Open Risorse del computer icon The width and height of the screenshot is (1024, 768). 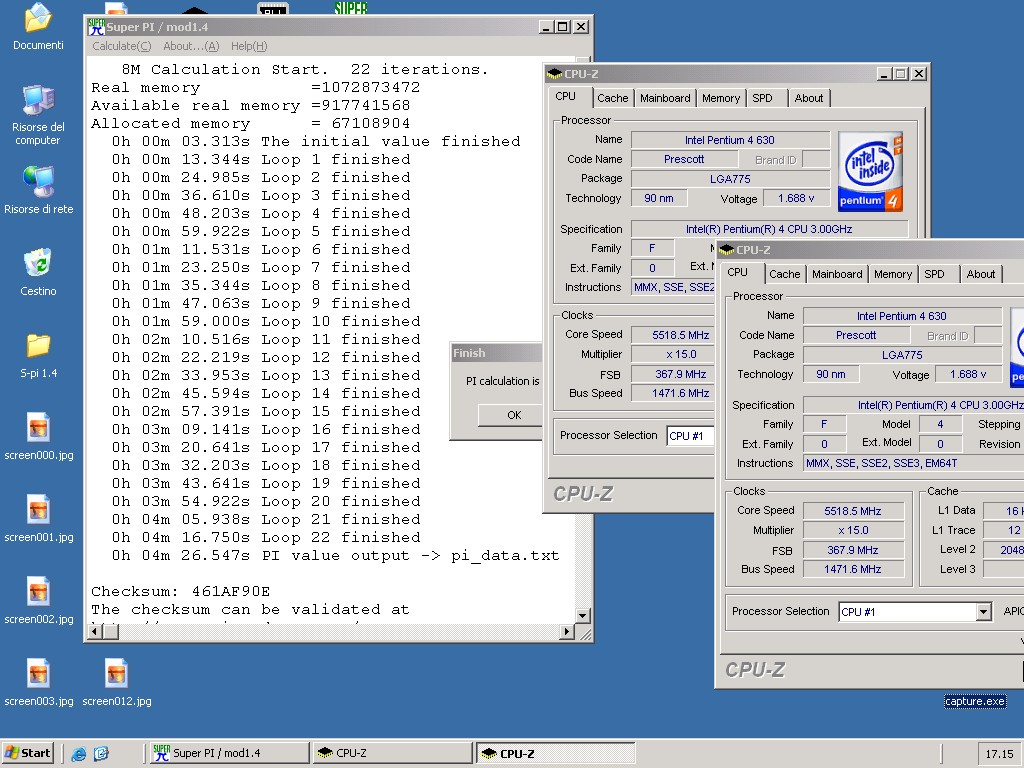point(38,115)
